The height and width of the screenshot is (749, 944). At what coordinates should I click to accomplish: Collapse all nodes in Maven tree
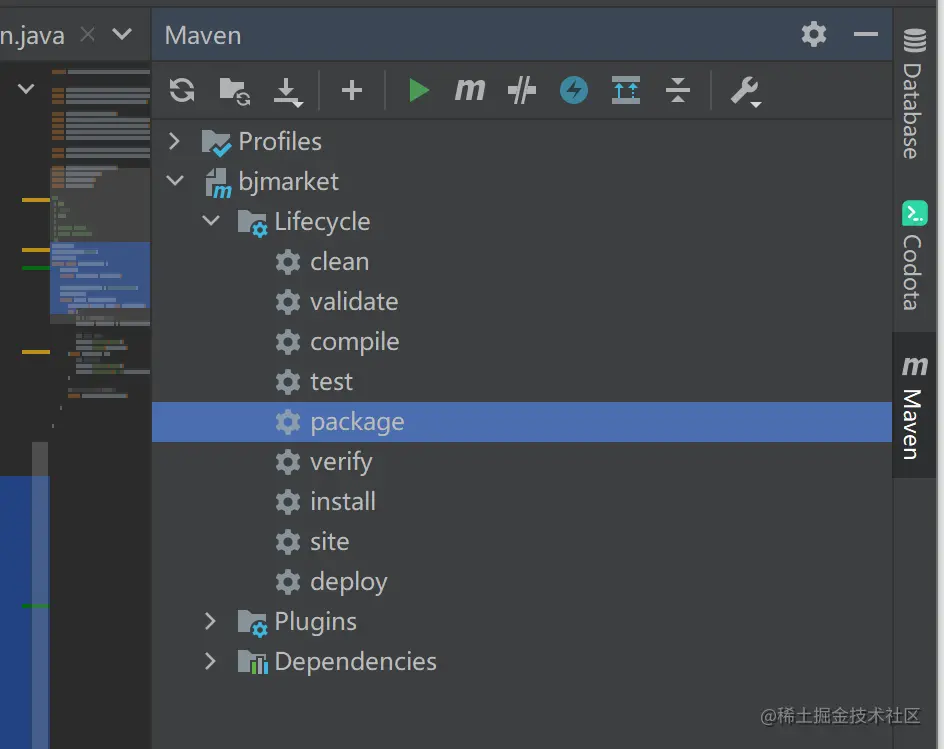tap(678, 90)
